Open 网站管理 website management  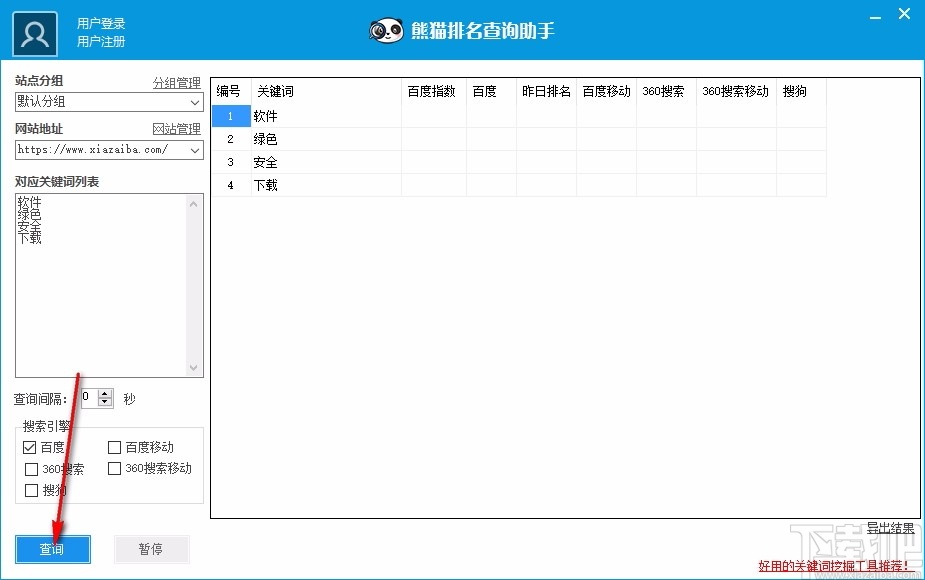(x=176, y=129)
